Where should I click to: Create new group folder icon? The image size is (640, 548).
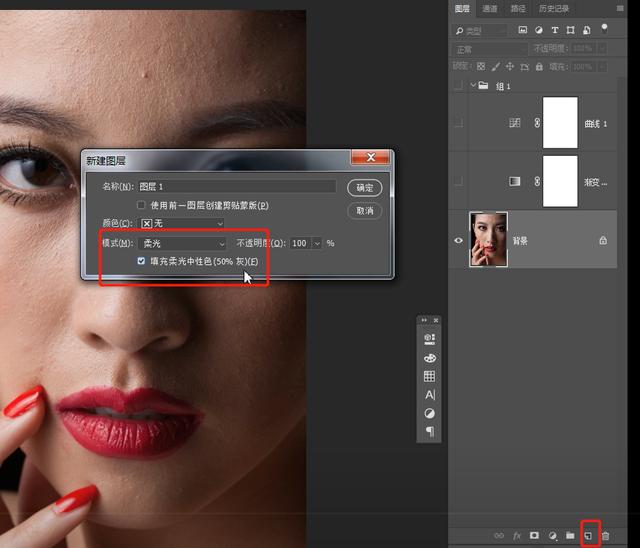click(x=570, y=535)
